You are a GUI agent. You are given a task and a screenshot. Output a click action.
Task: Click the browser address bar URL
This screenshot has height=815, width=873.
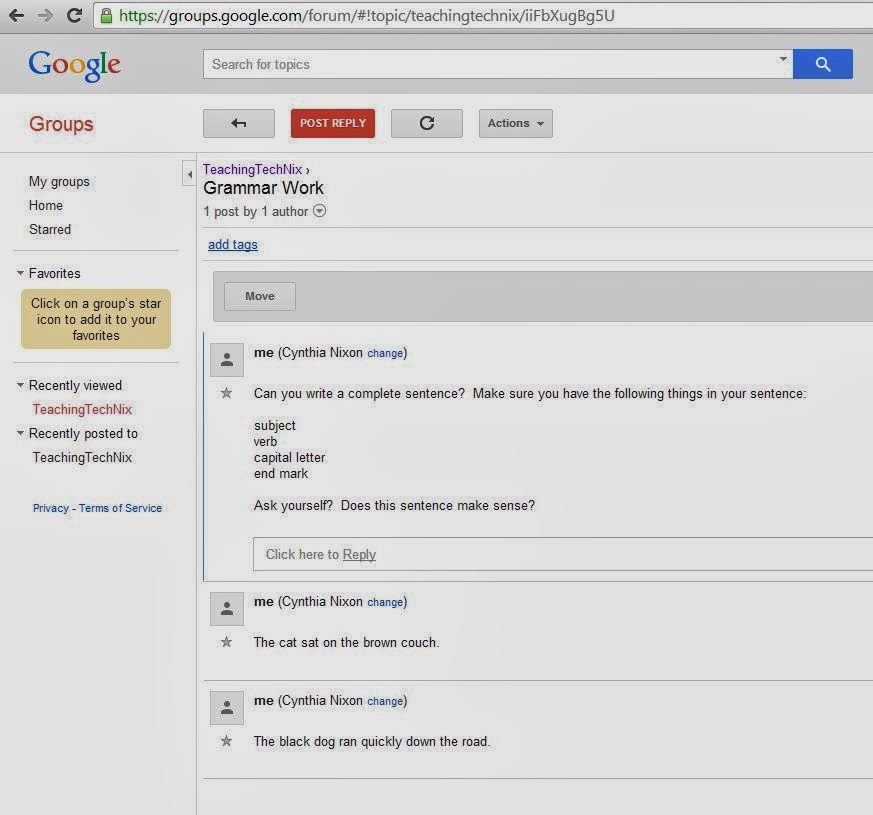[x=367, y=16]
